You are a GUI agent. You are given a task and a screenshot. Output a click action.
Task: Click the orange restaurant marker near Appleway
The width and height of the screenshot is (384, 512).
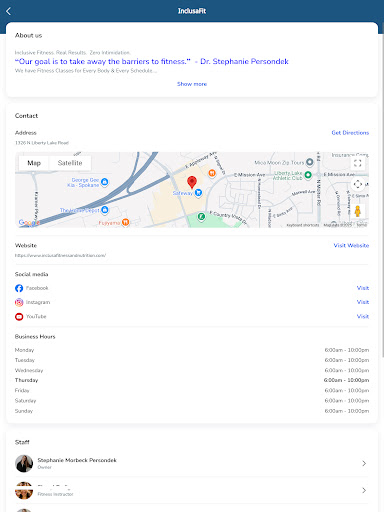(x=212, y=173)
